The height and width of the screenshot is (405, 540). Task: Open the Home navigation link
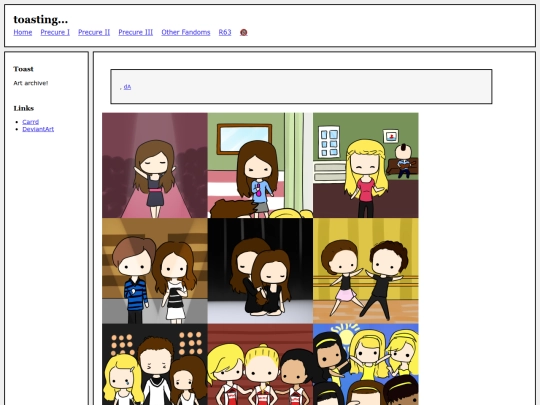23,32
